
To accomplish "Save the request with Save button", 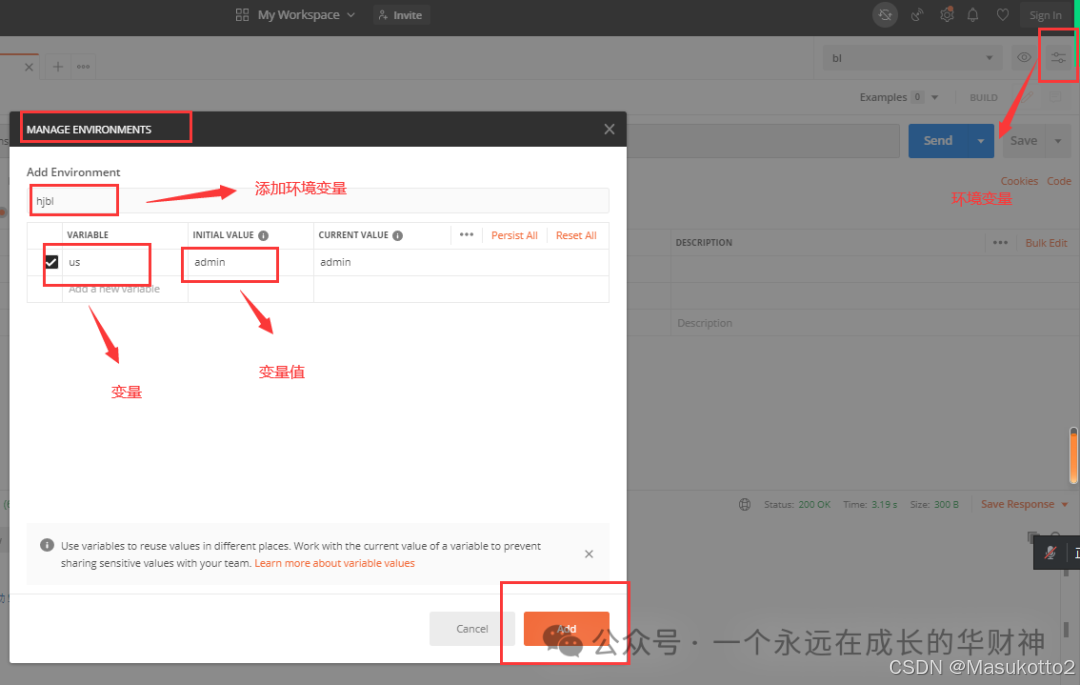I will 1023,140.
